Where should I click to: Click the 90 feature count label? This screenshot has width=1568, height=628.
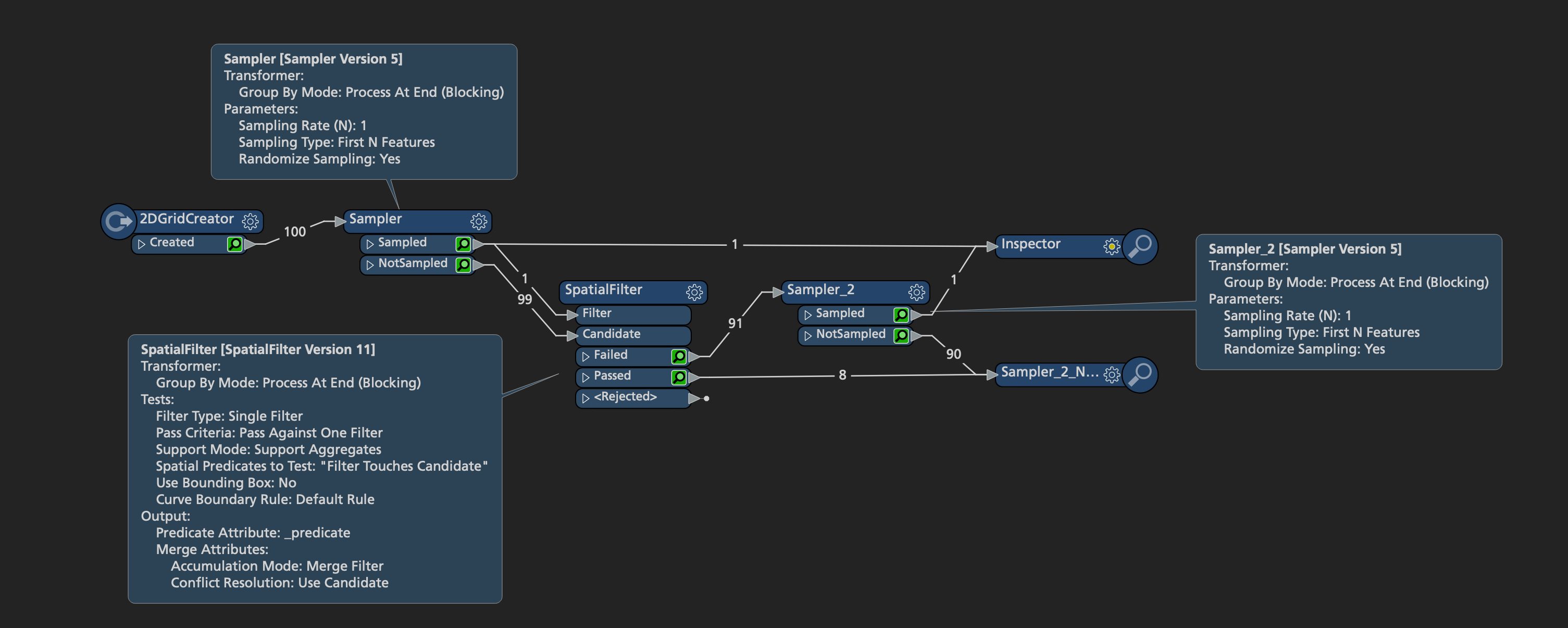point(953,354)
